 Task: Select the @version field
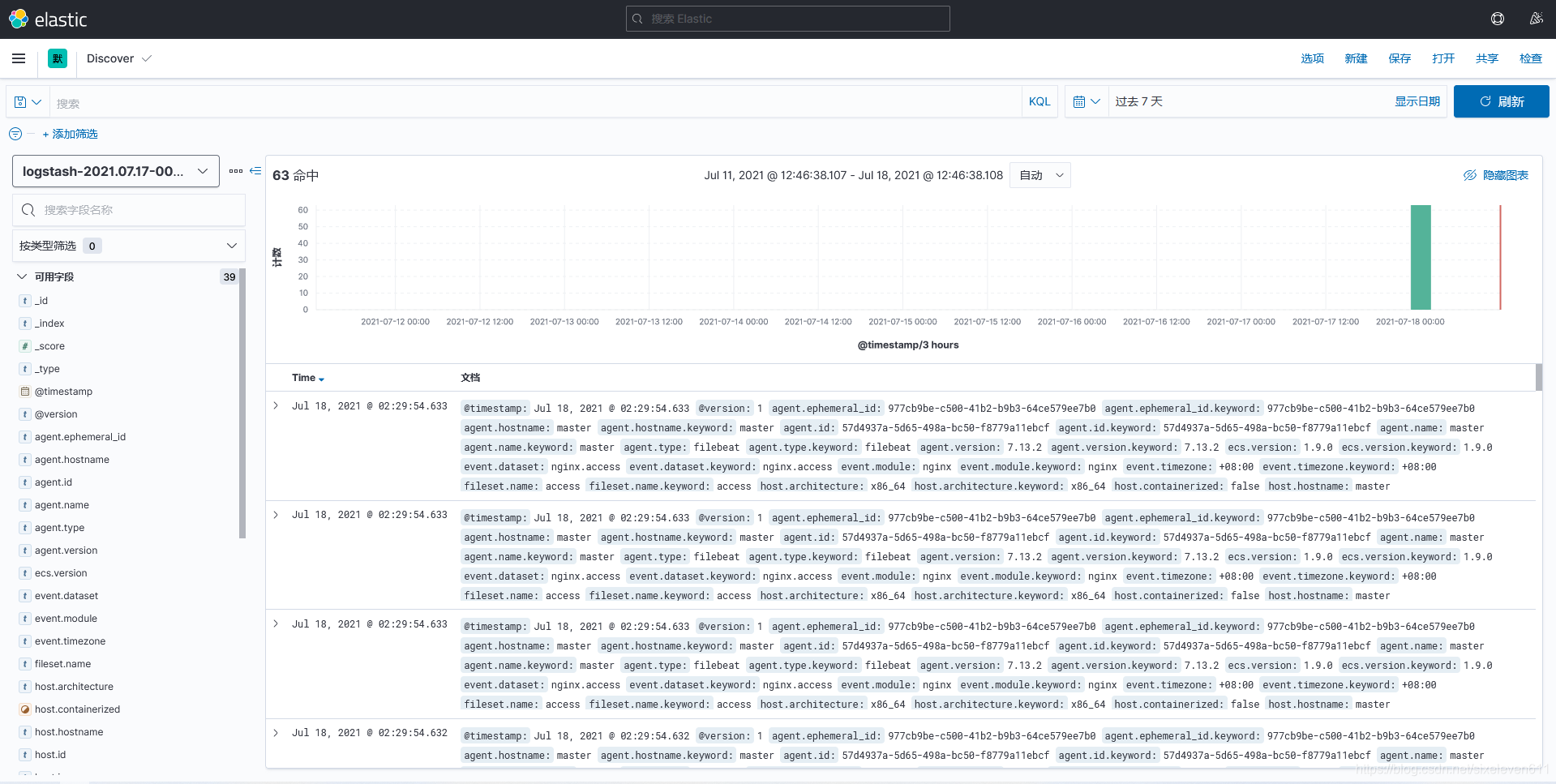pyautogui.click(x=56, y=414)
